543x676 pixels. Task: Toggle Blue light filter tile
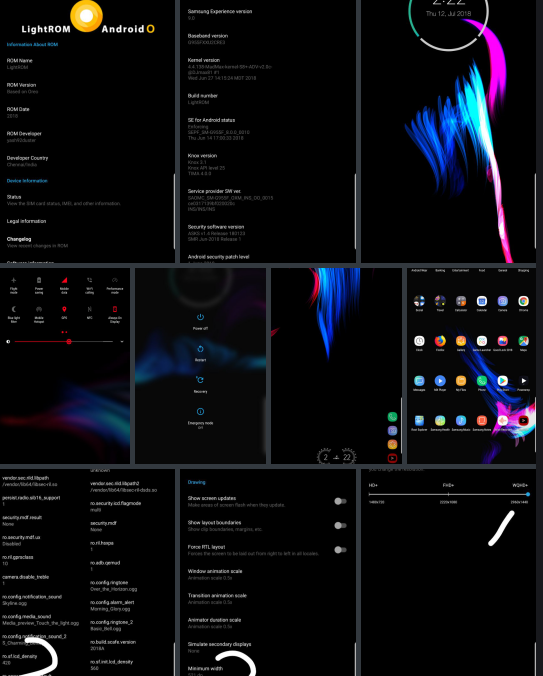tap(13, 314)
